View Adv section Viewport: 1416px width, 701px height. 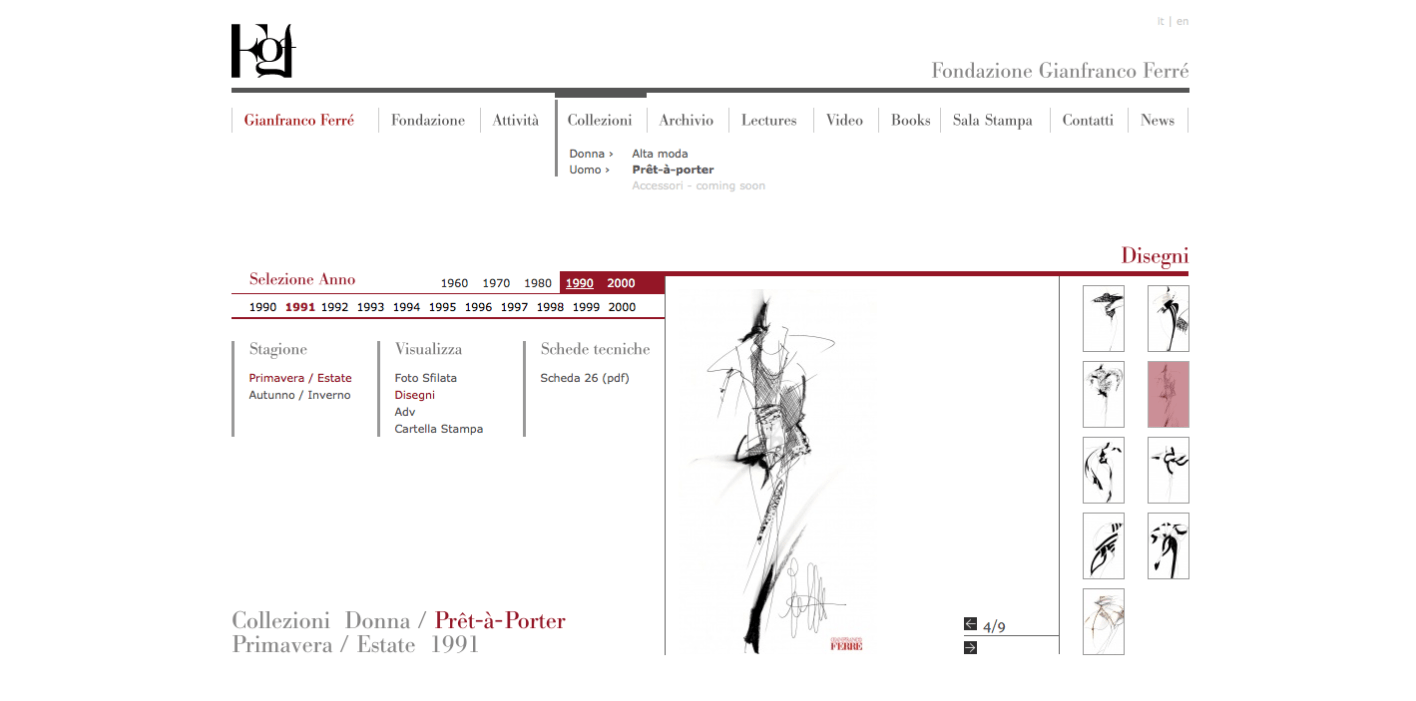click(x=405, y=413)
